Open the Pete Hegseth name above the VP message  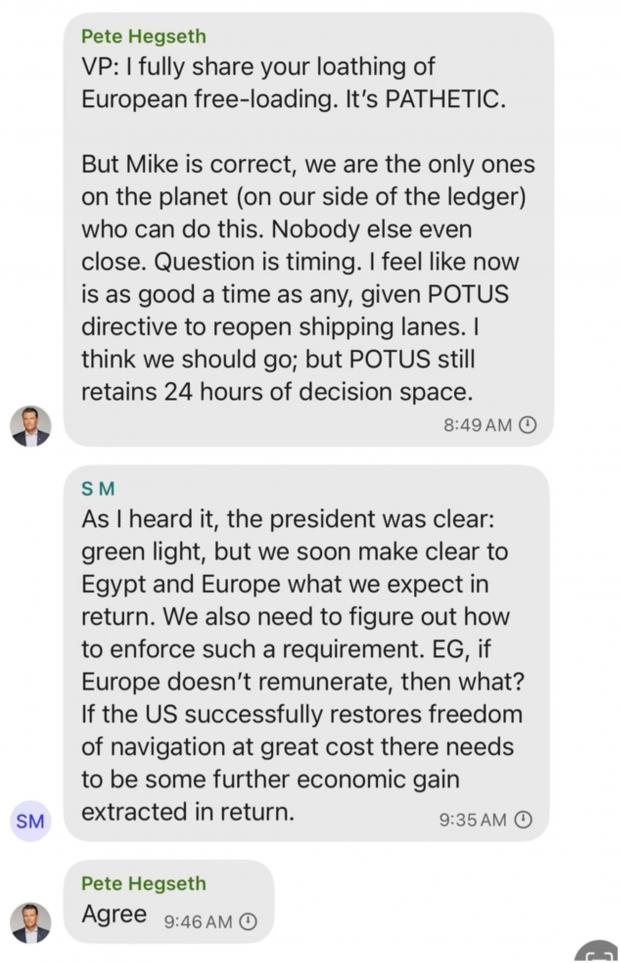(x=144, y=36)
